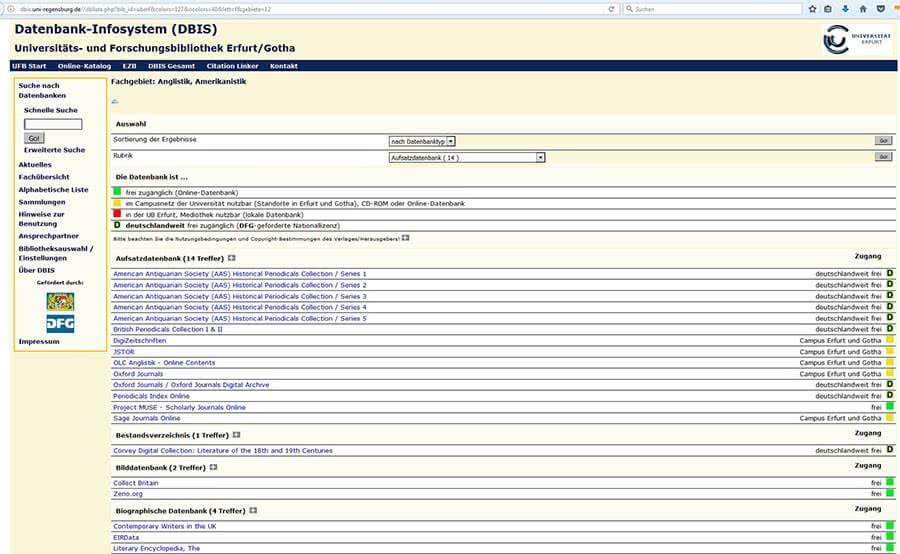Click the magnifier icon in browser search box

[x=630, y=9]
